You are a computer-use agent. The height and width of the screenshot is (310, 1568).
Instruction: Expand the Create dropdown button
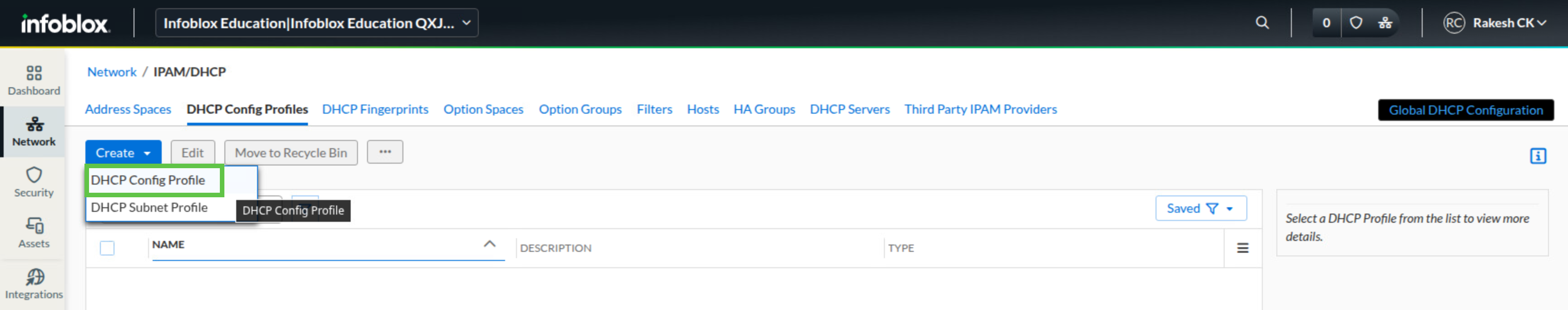coord(123,153)
